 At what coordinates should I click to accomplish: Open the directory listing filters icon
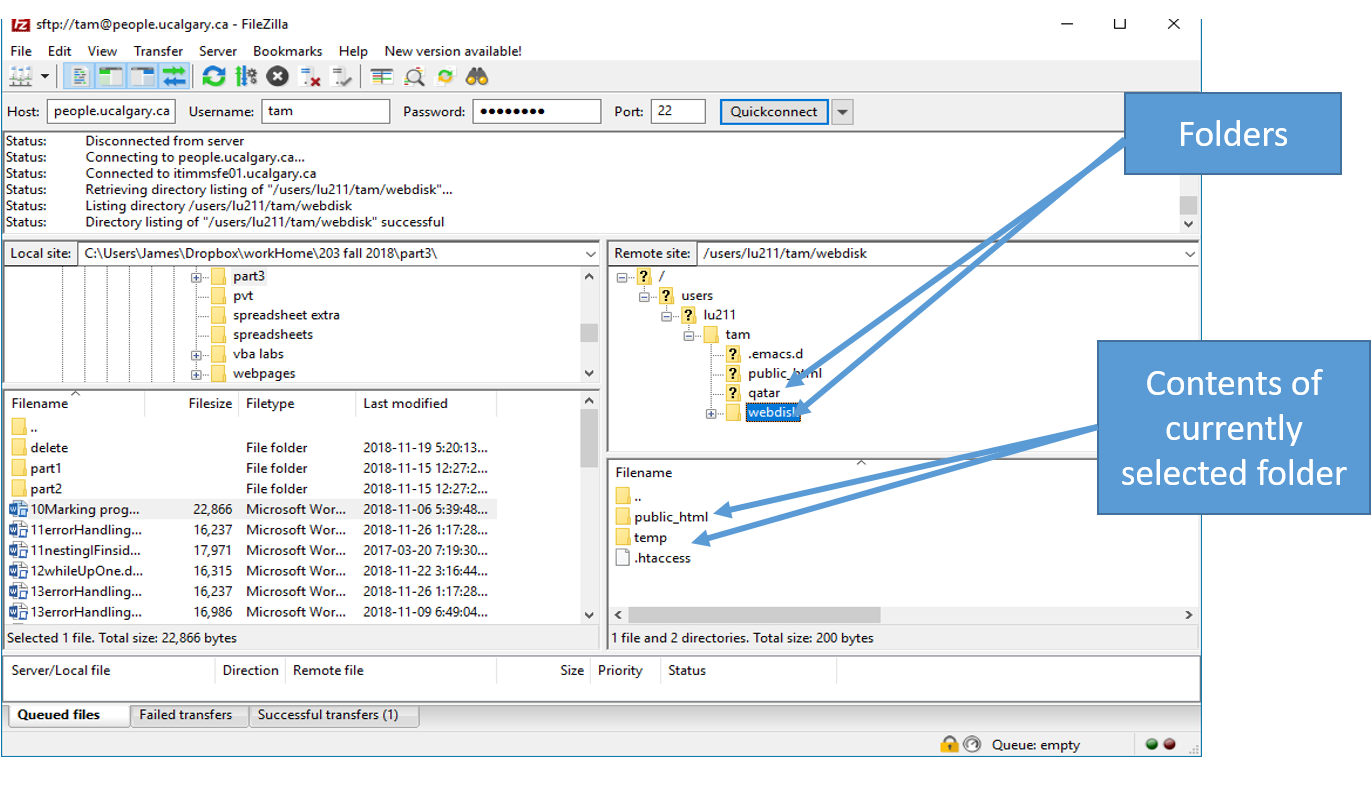[x=381, y=77]
